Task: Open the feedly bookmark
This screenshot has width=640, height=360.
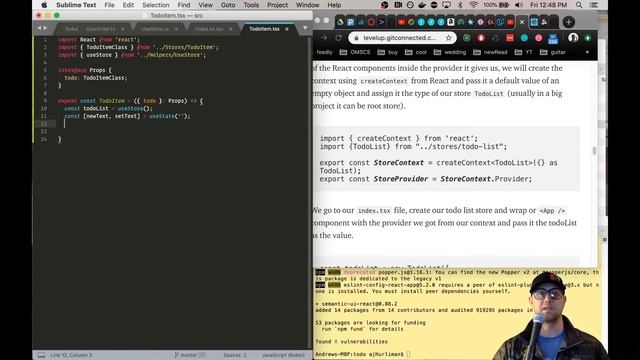Action: pos(324,52)
